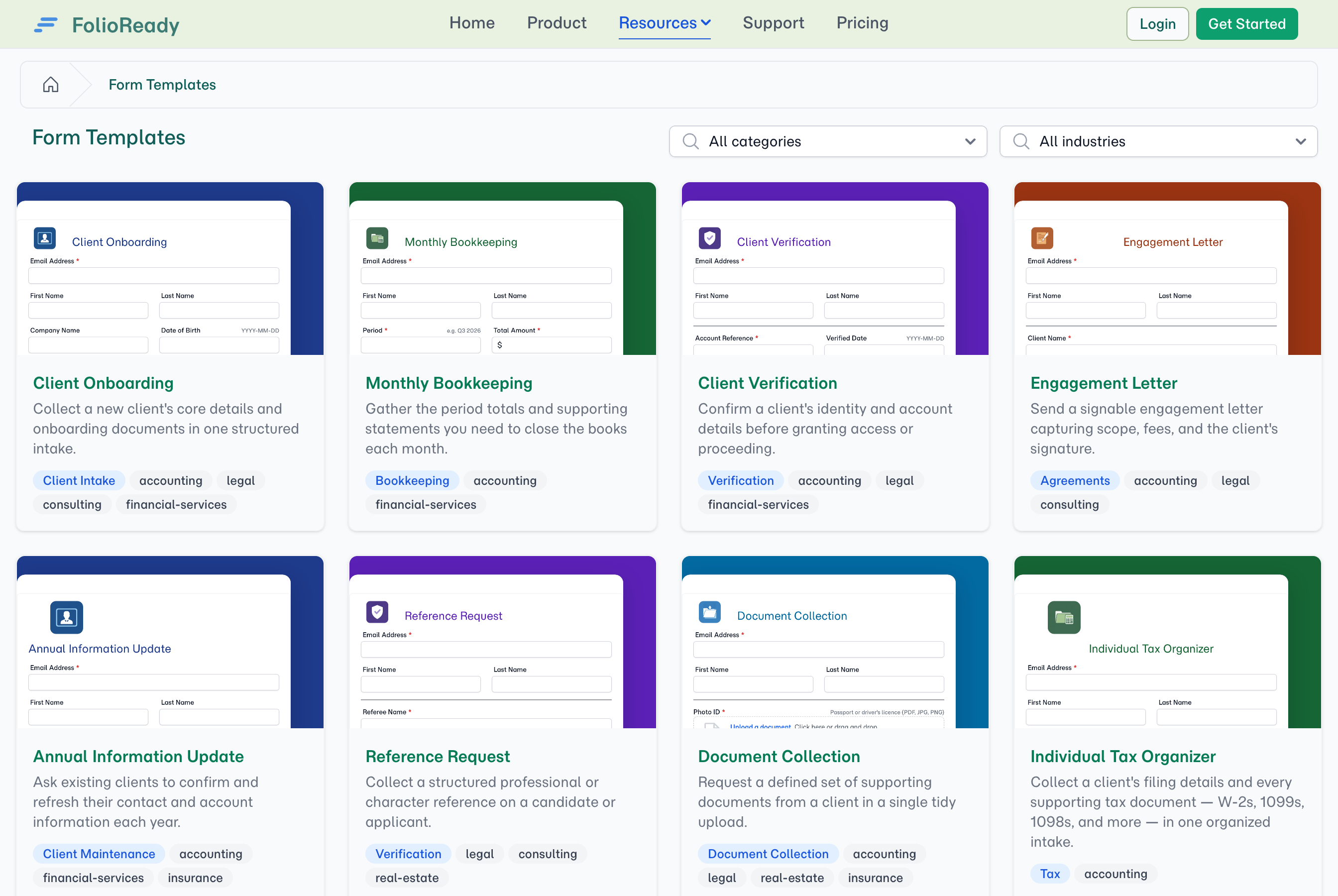Open the Home nav item
Viewport: 1338px width, 896px height.
click(x=472, y=23)
